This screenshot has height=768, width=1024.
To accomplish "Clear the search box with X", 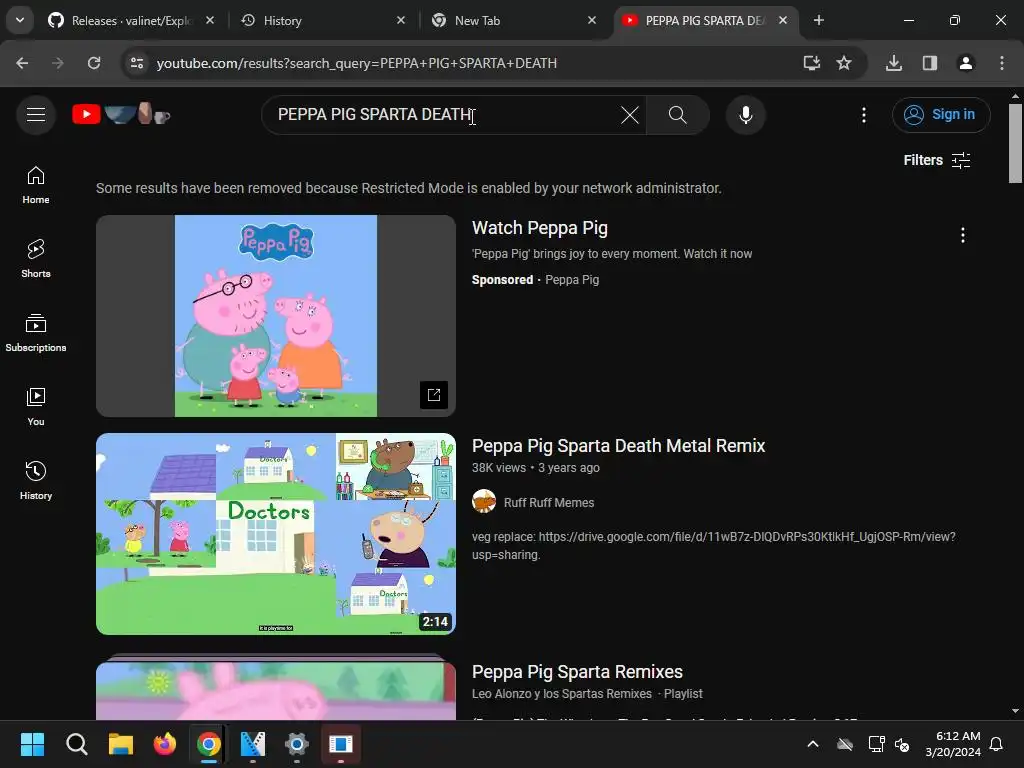I will pyautogui.click(x=630, y=115).
